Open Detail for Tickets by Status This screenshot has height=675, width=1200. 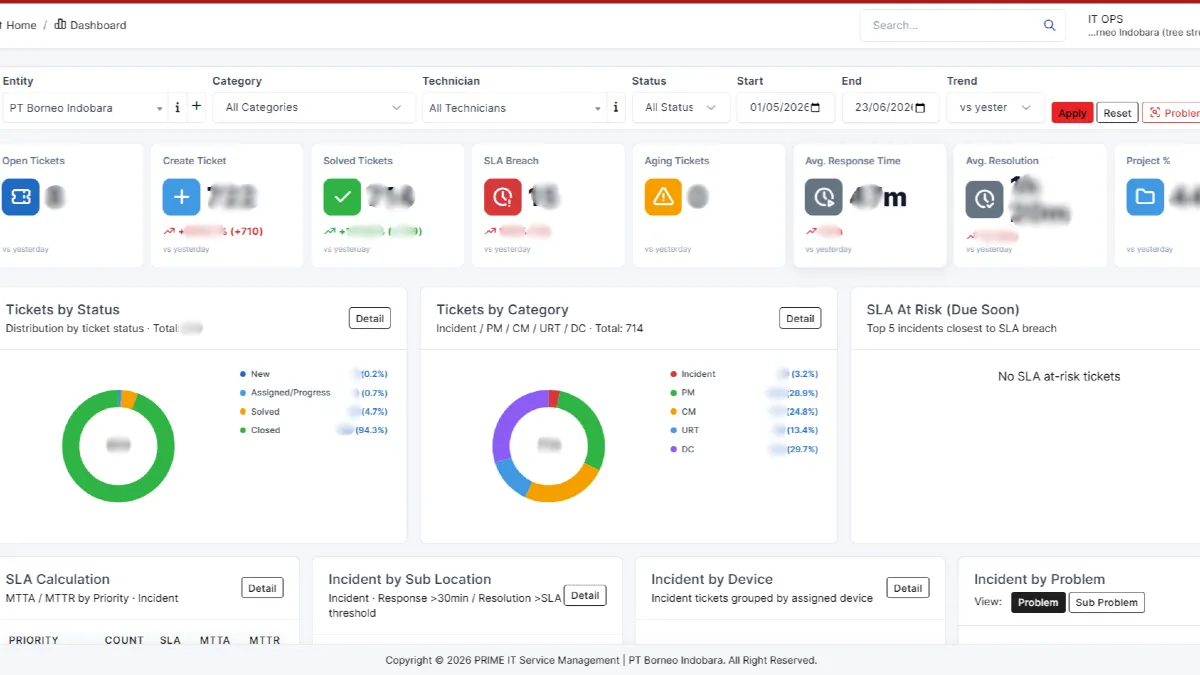point(370,318)
